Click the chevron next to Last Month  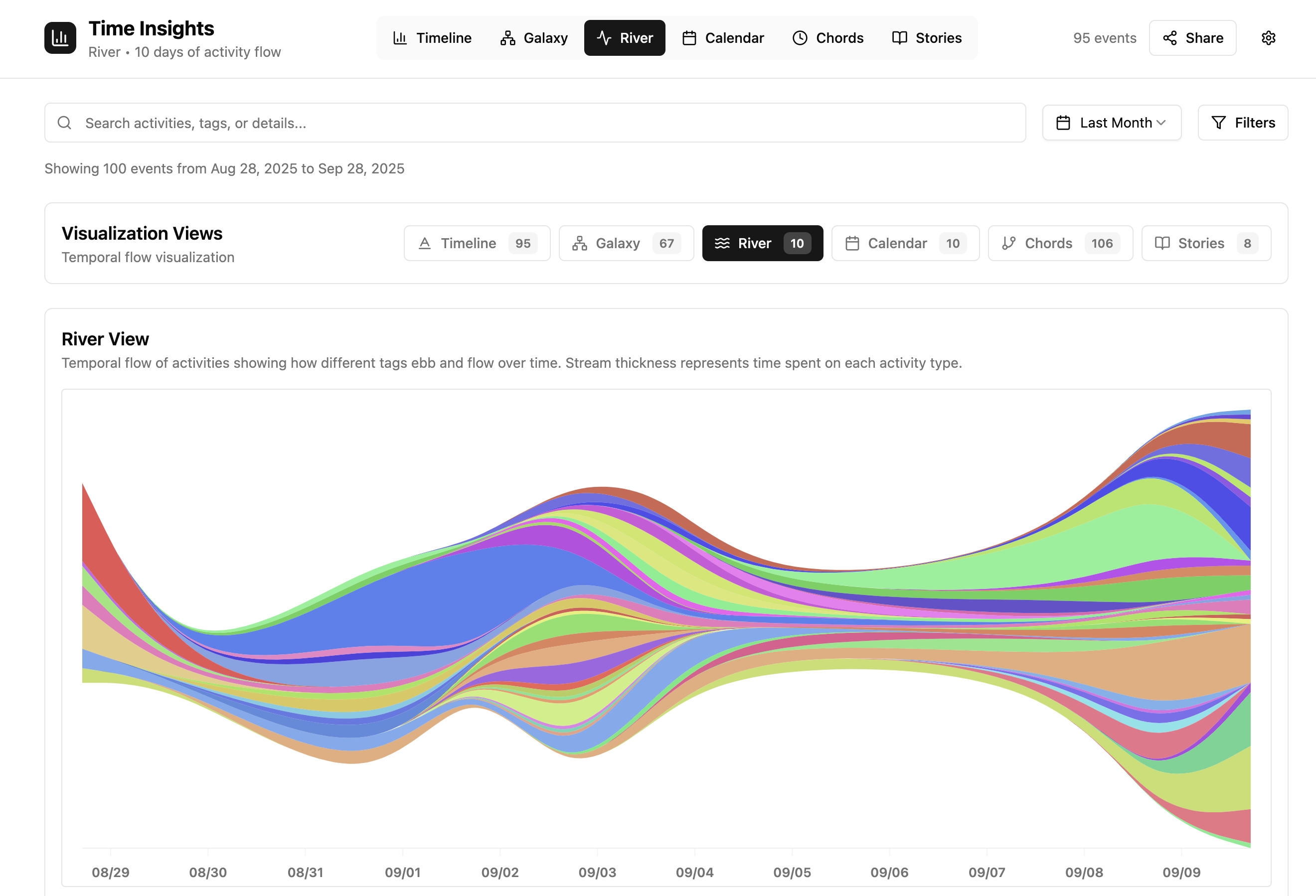click(1161, 123)
